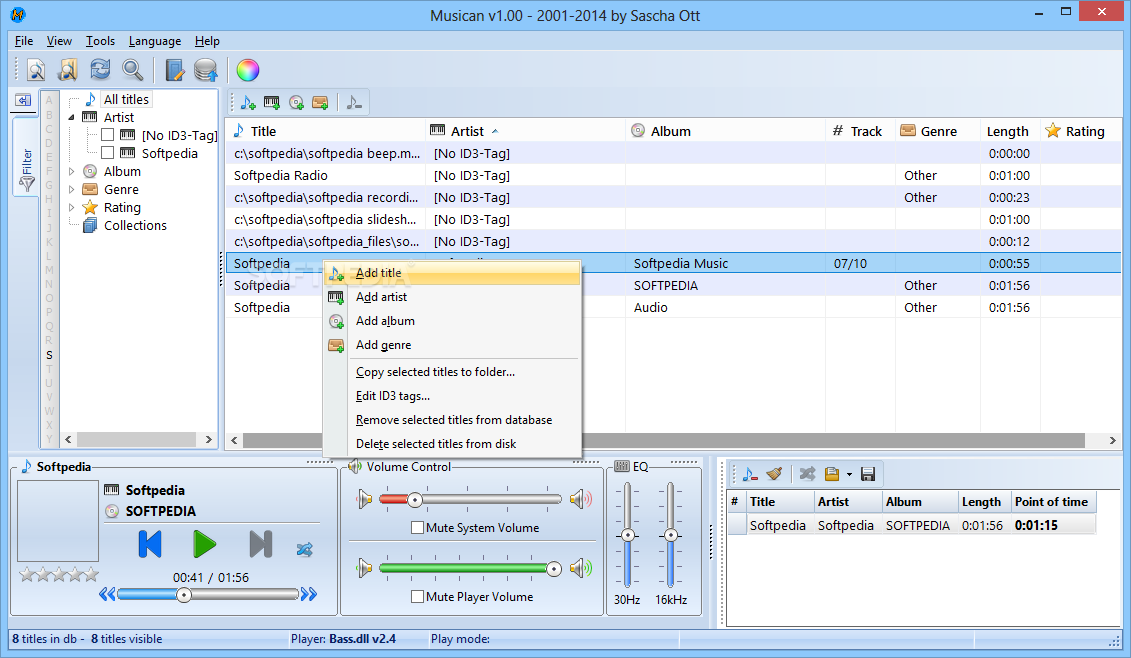Choose Add genre from context menu
Screen dimensions: 1131x658
coord(452,345)
